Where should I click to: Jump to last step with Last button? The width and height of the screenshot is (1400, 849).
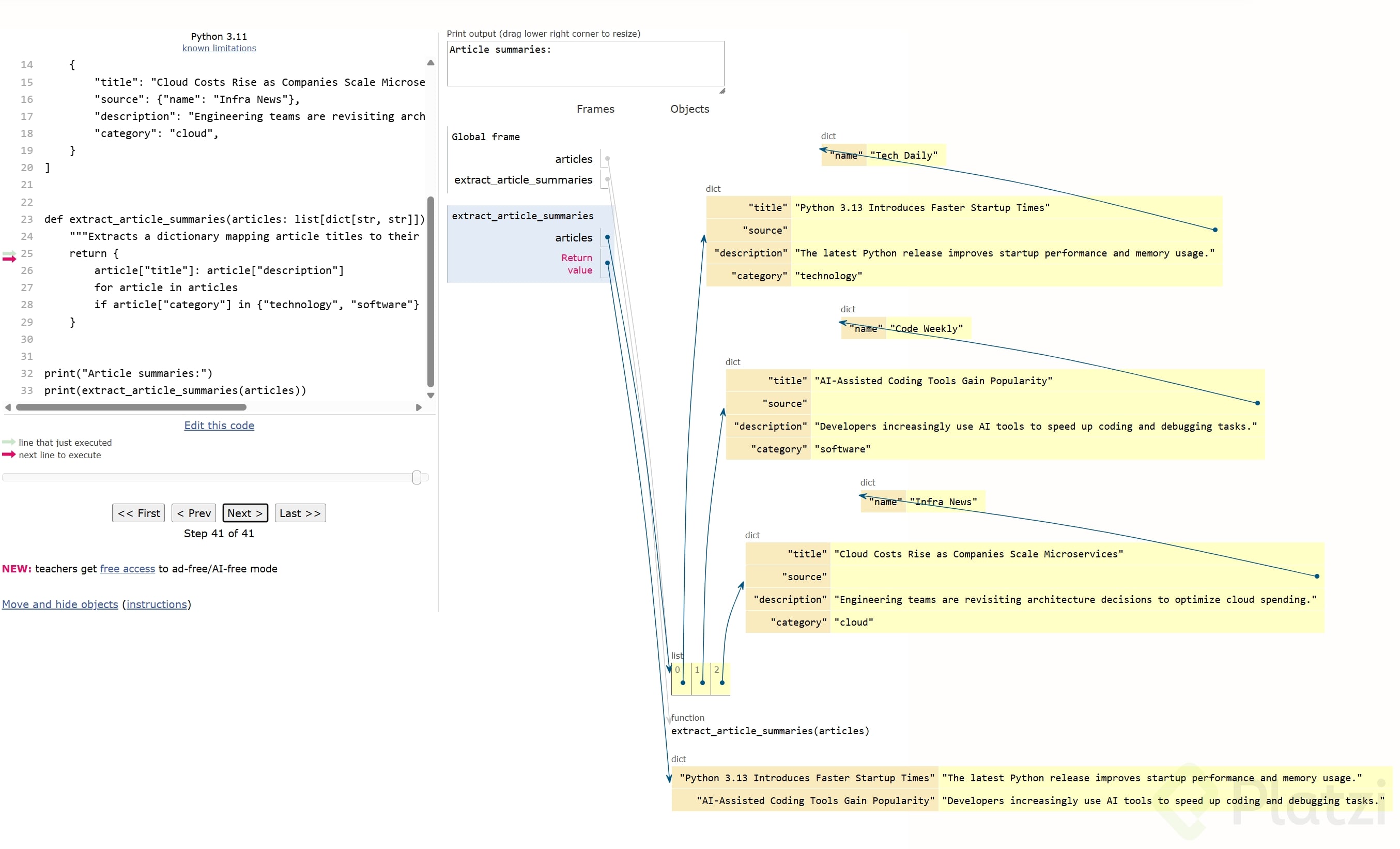coord(300,513)
